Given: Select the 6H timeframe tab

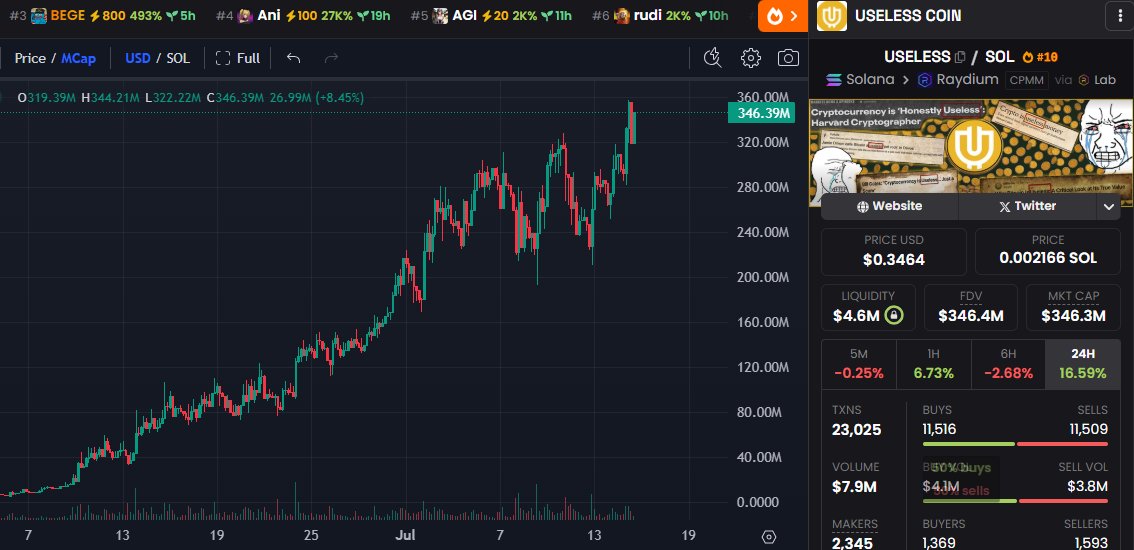Looking at the screenshot, I should point(1008,363).
